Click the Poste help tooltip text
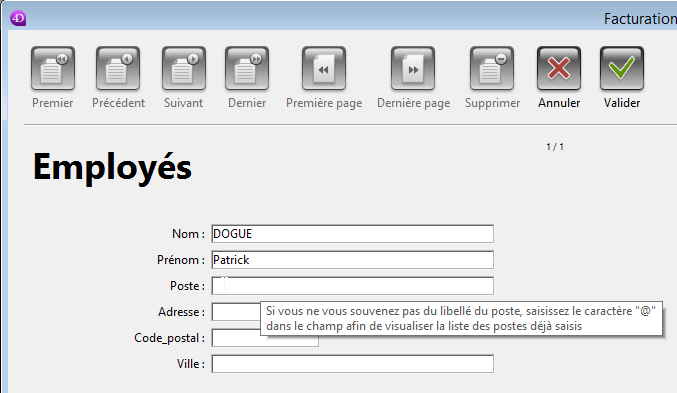The height and width of the screenshot is (393, 677). [461, 318]
